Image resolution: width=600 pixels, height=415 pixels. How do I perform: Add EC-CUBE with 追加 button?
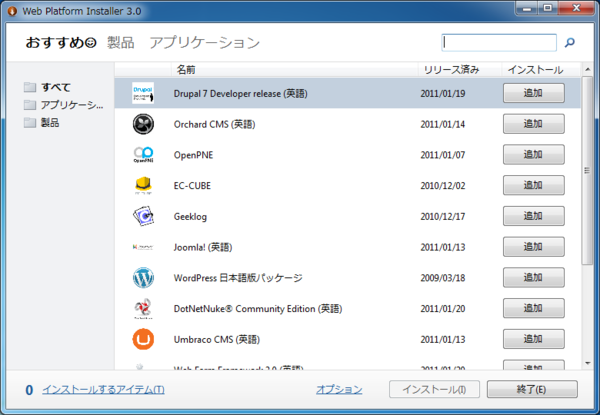coord(533,186)
